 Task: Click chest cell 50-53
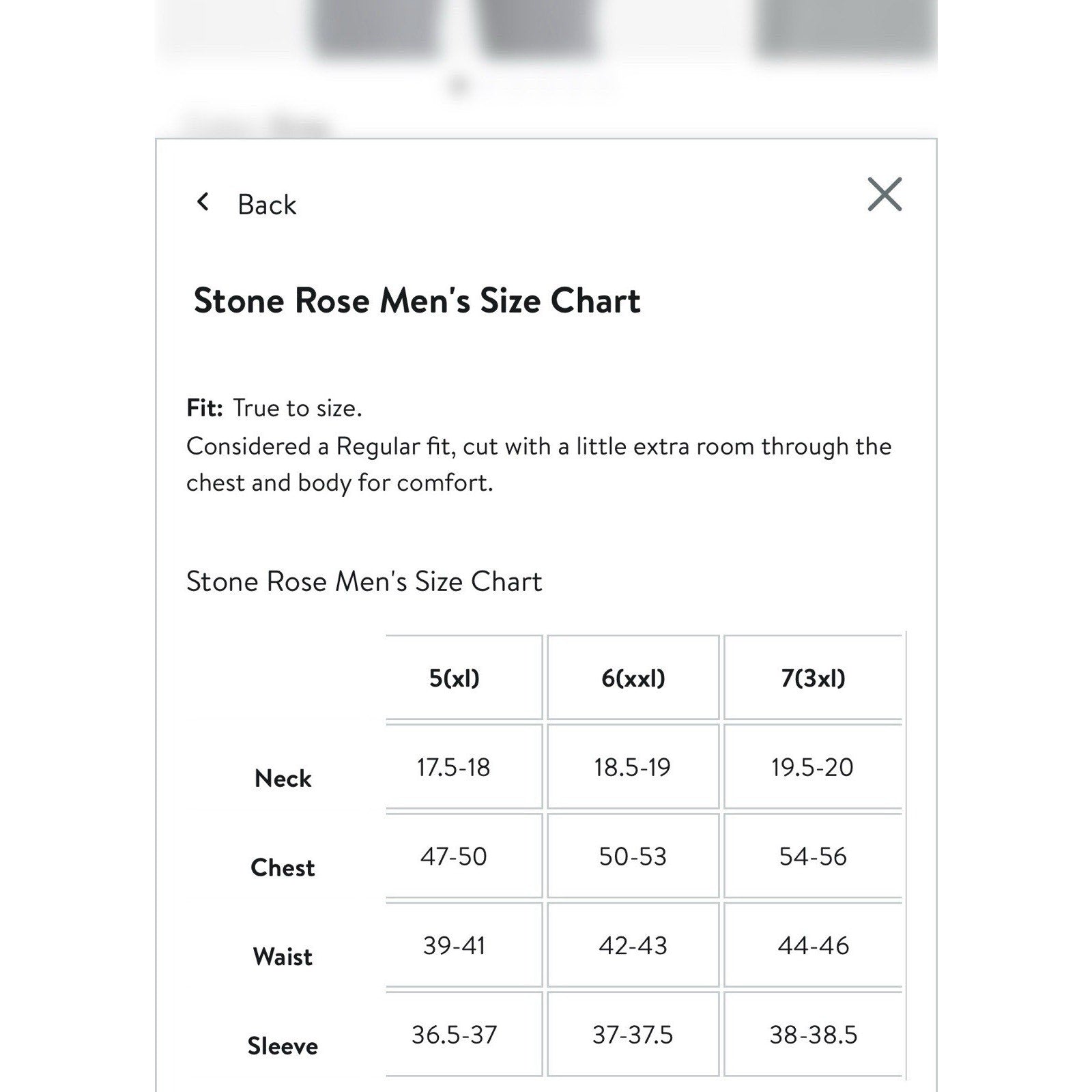633,856
